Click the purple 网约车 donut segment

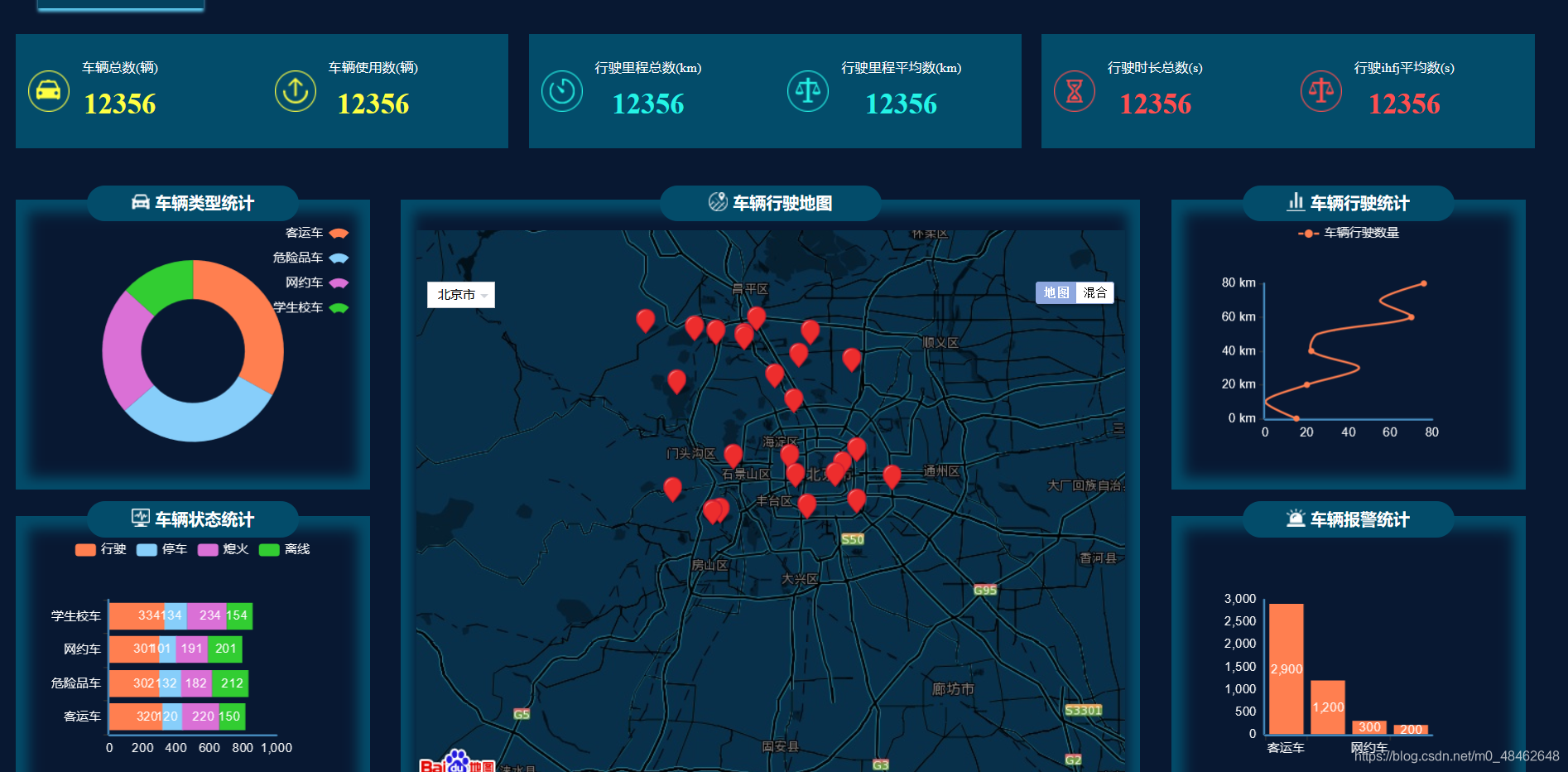[x=123, y=350]
